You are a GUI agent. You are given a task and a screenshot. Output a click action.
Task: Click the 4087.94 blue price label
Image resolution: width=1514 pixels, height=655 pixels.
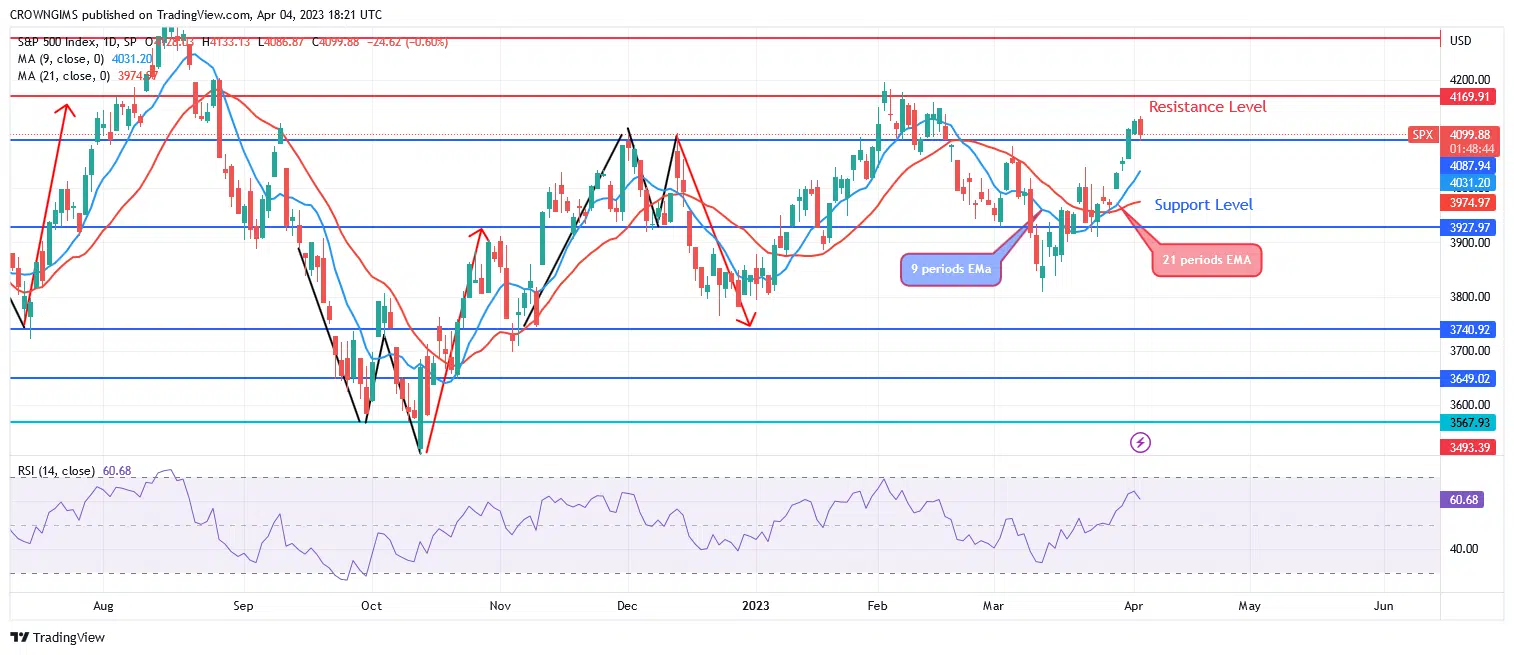[x=1468, y=166]
